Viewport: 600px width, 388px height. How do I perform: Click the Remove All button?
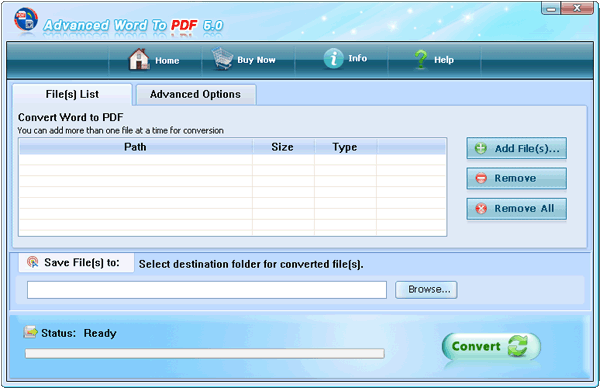click(517, 209)
